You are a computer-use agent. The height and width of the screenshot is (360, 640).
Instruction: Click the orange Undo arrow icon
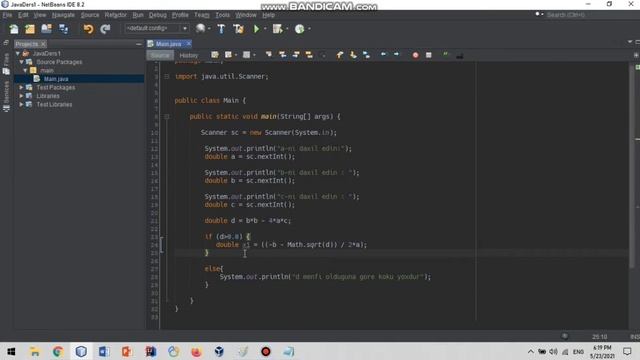(88, 29)
